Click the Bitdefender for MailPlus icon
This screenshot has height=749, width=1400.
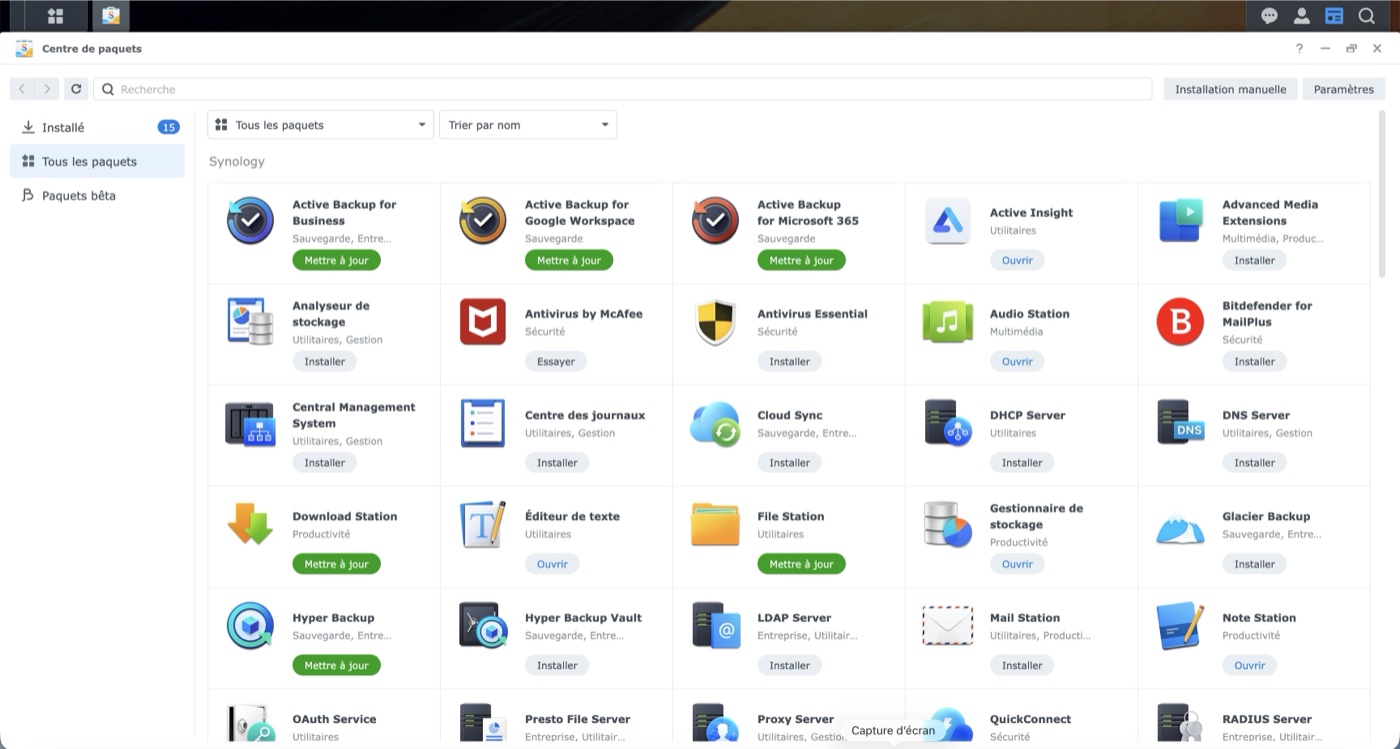1180,322
